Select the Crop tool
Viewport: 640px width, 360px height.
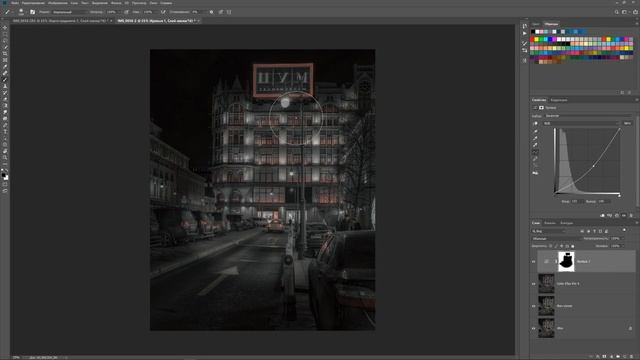click(5, 53)
